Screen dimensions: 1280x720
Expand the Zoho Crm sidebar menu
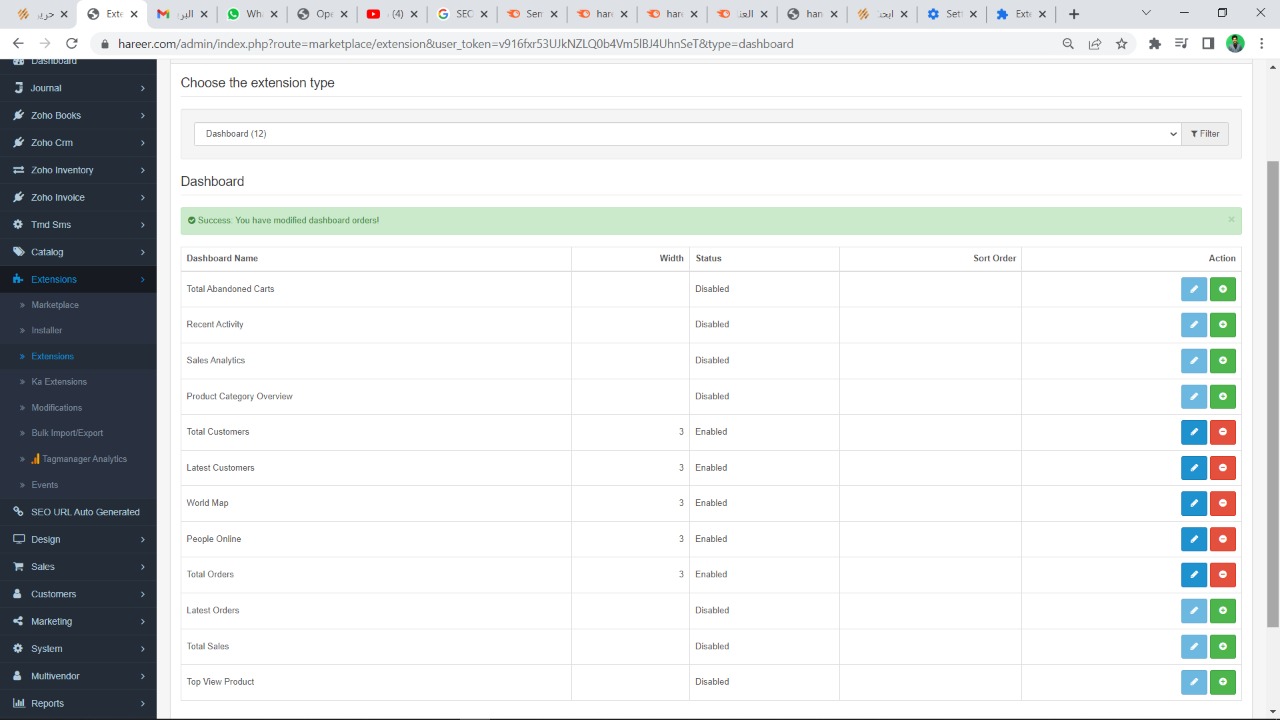78,143
